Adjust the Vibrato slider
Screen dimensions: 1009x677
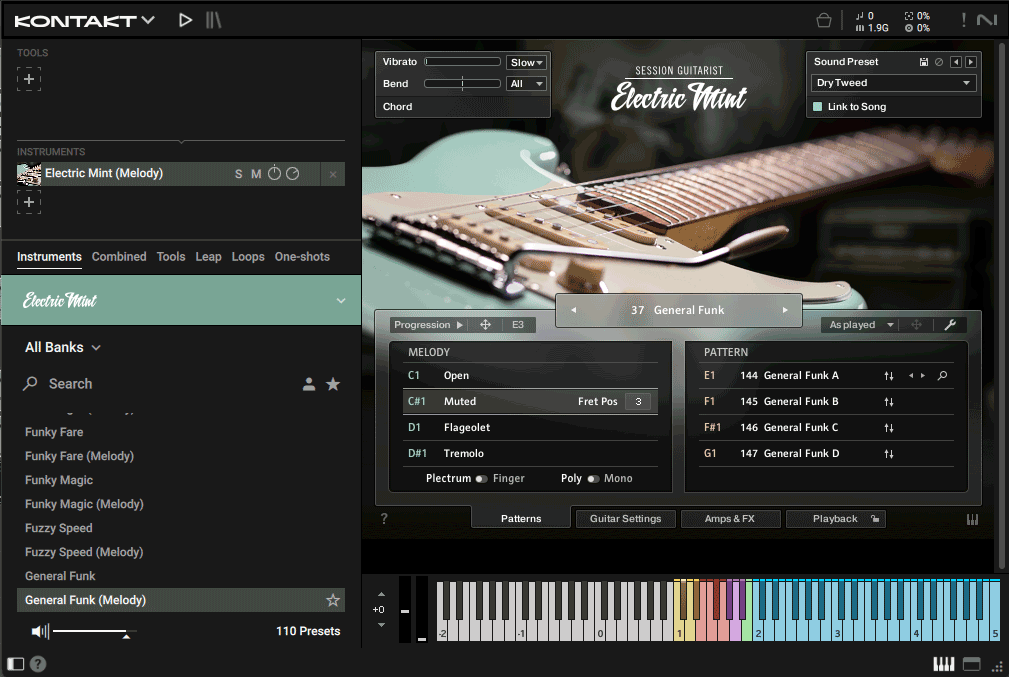pos(462,62)
